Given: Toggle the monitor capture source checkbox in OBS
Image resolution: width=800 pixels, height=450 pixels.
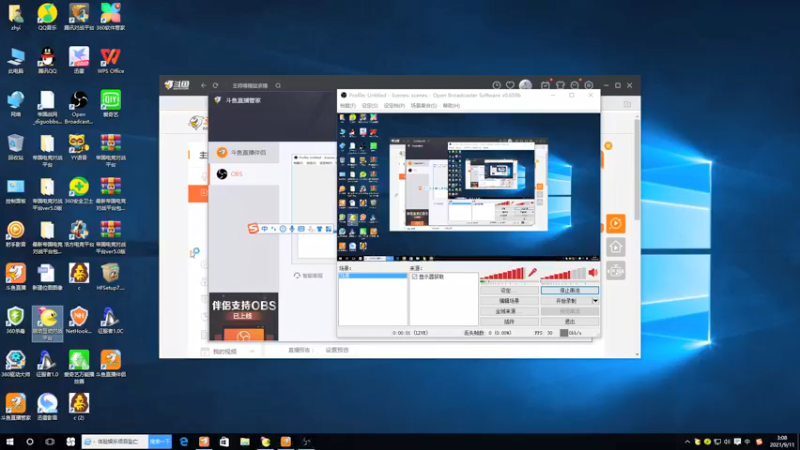Looking at the screenshot, I should 414,277.
